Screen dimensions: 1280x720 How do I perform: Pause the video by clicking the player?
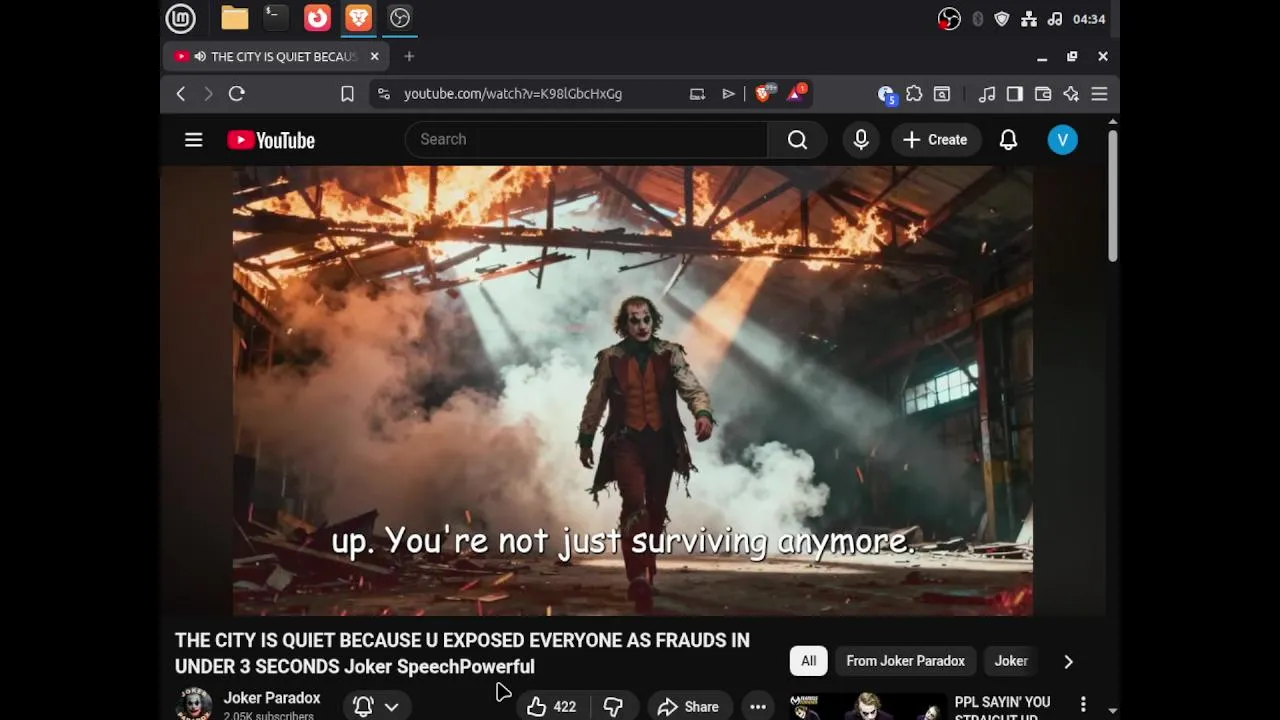[x=632, y=390]
